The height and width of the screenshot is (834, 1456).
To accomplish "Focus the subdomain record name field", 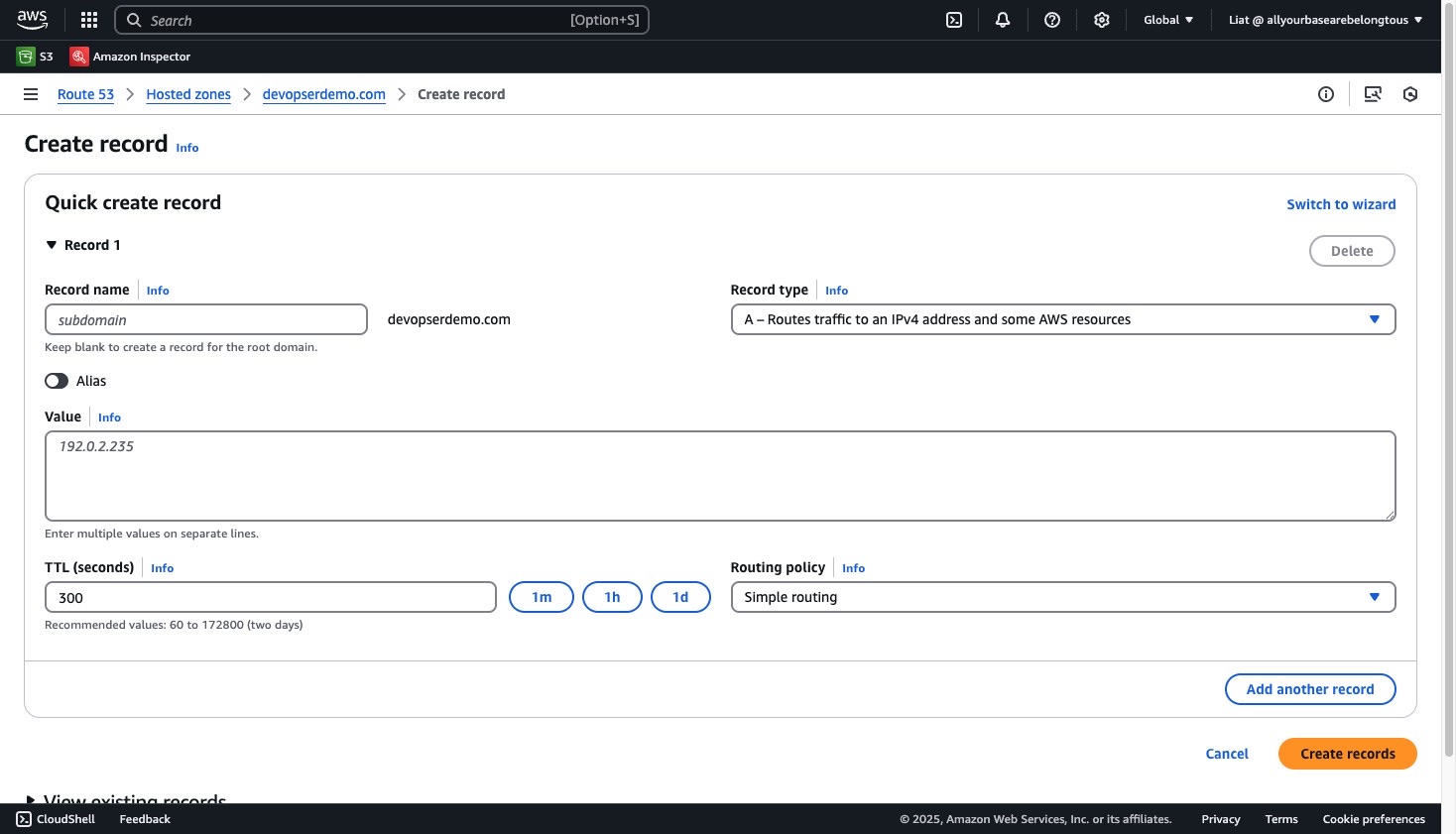I will click(x=206, y=319).
